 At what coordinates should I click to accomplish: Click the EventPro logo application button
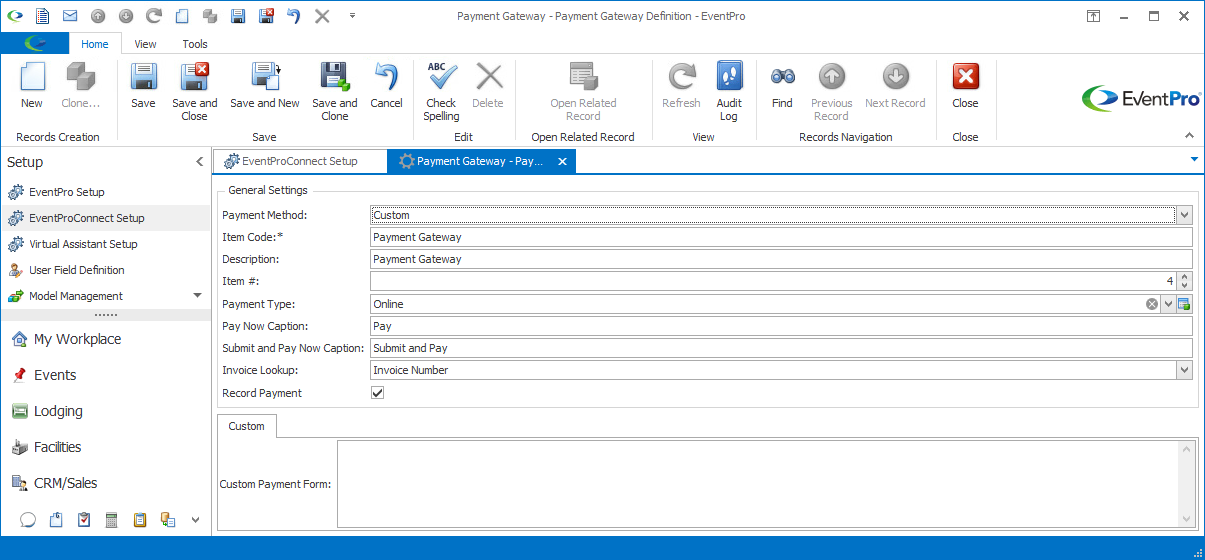[x=34, y=44]
